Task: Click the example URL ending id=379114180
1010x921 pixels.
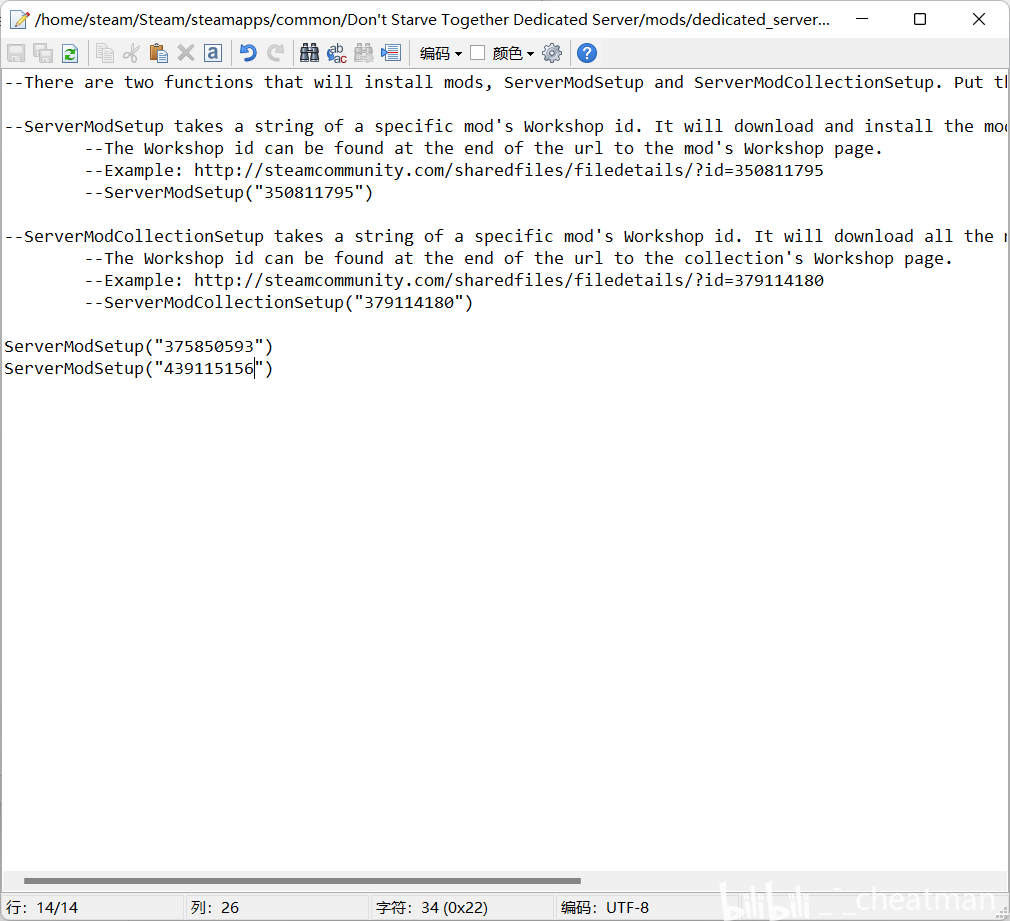Action: (509, 281)
